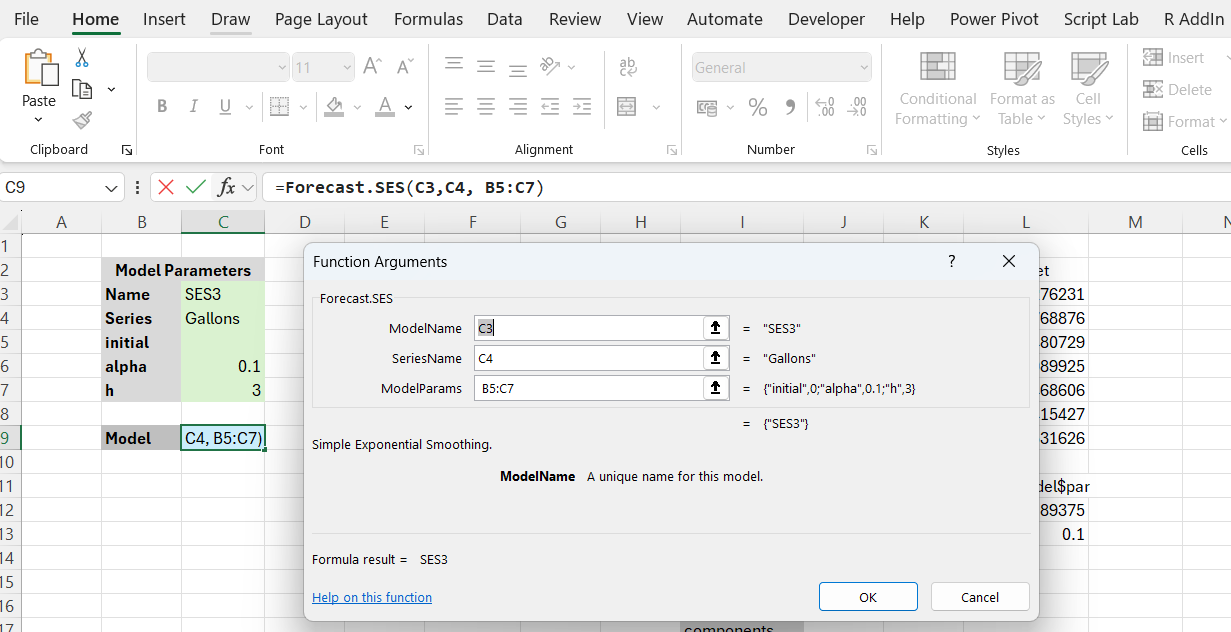
Task: Open Format as Table dropdown
Action: 1022,88
